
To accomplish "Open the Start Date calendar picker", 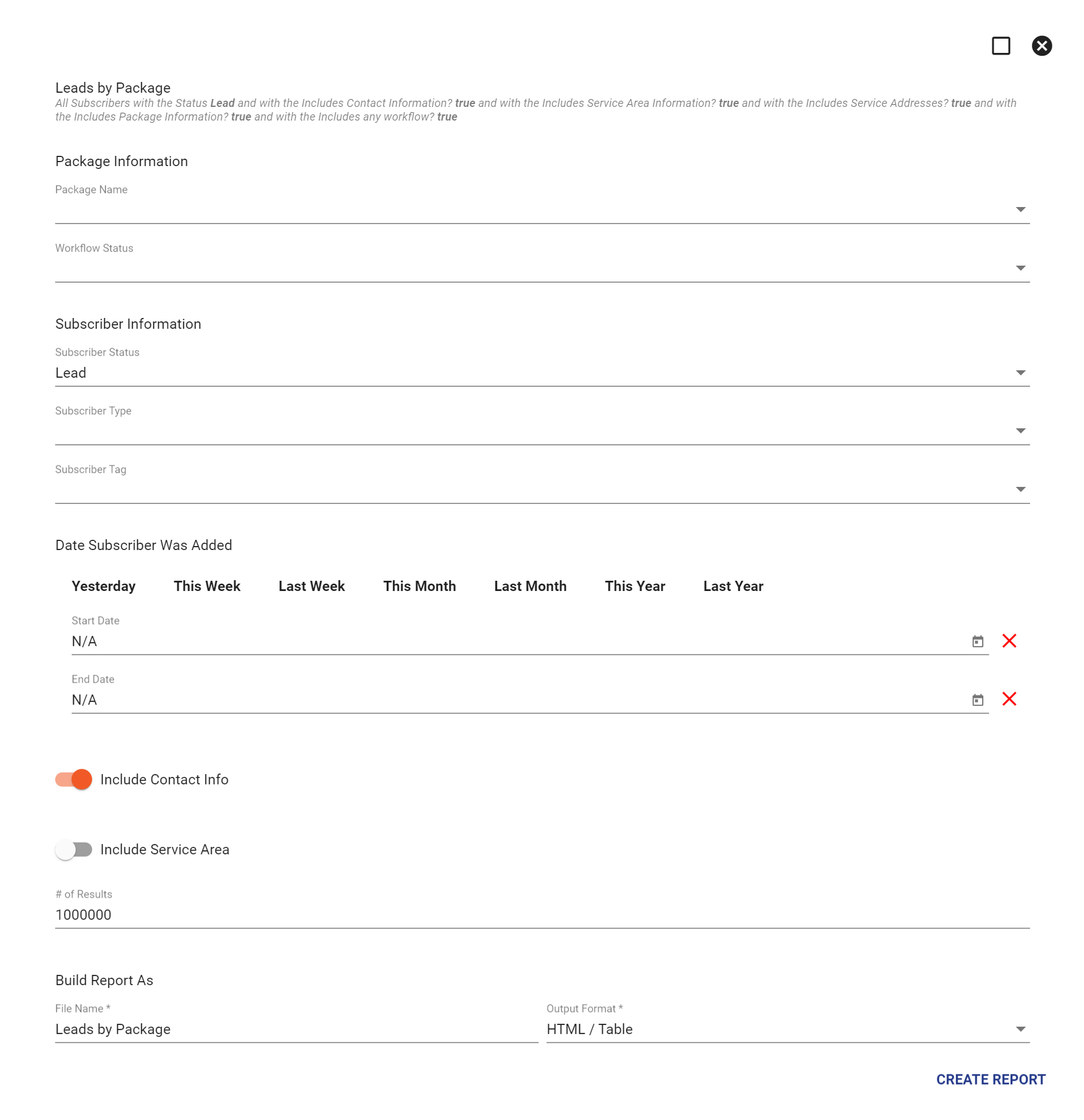I will 977,641.
